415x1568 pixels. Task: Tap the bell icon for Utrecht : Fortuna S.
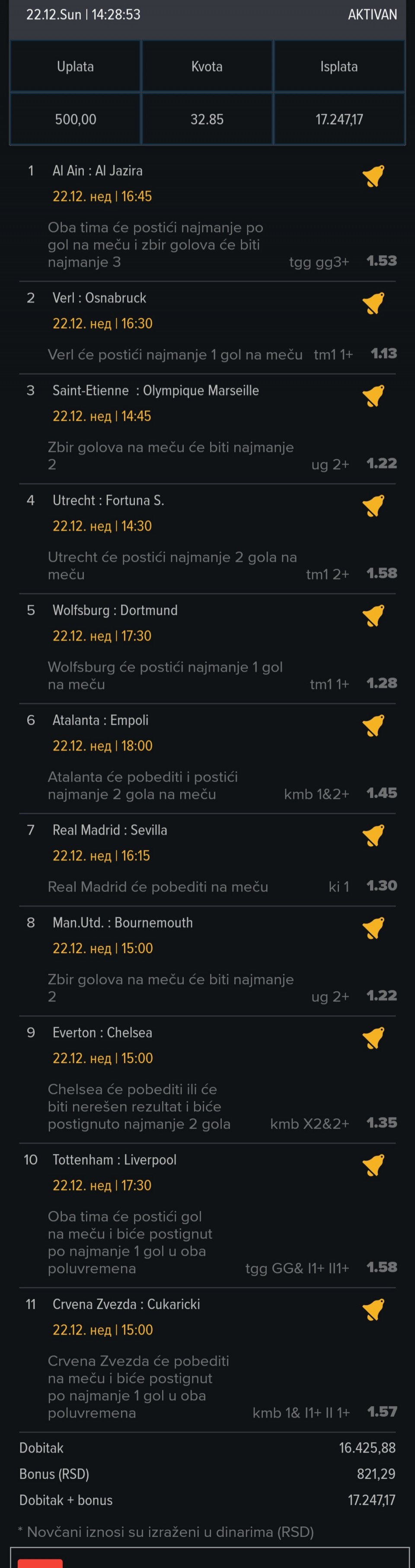[373, 505]
